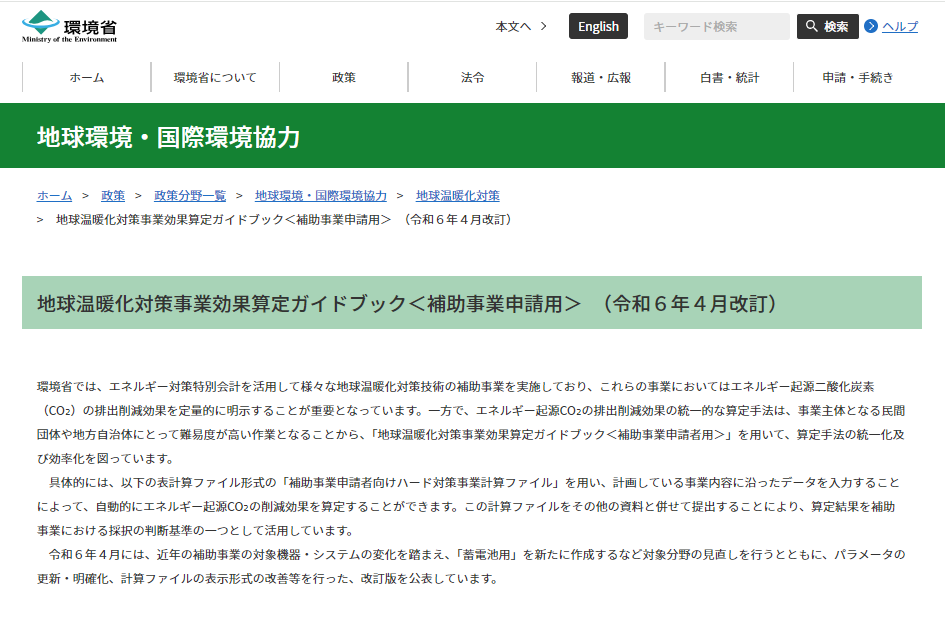The height and width of the screenshot is (624, 945).
Task: Open the ヘルプ help page
Action: tap(903, 26)
